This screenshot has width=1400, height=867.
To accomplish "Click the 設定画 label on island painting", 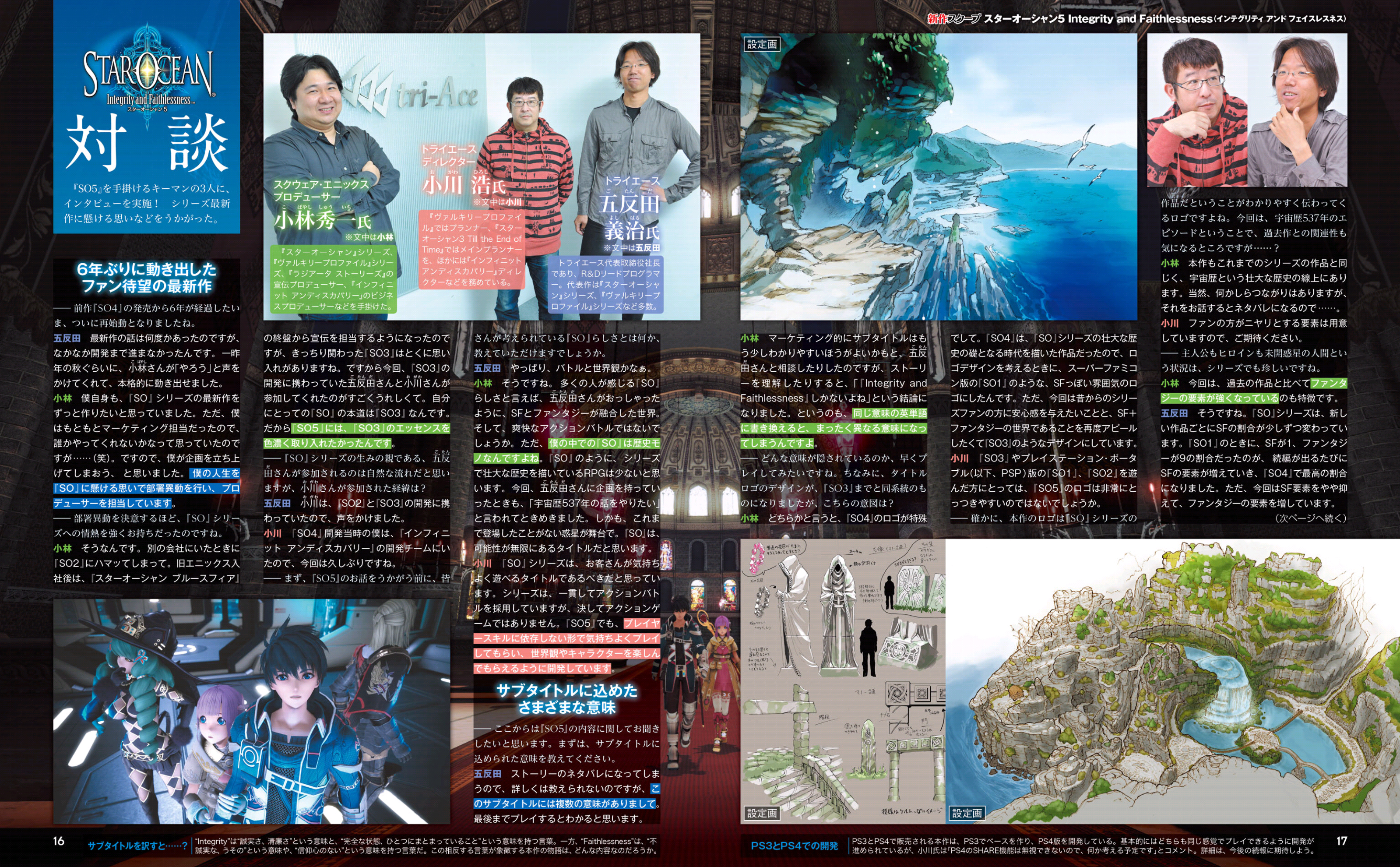I will coord(967,813).
